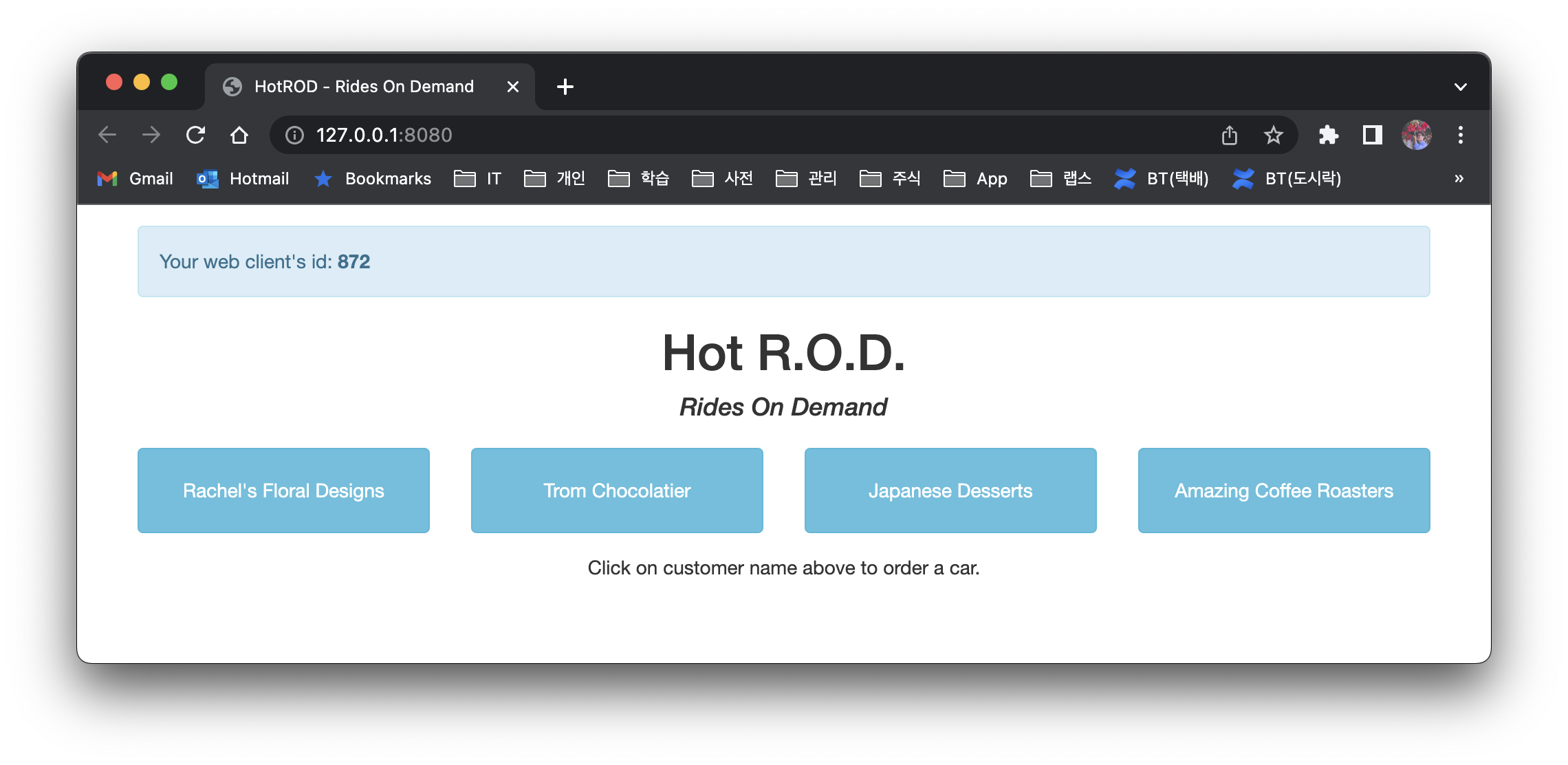
Task: Bookmark this page with the star icon
Action: (x=1274, y=135)
